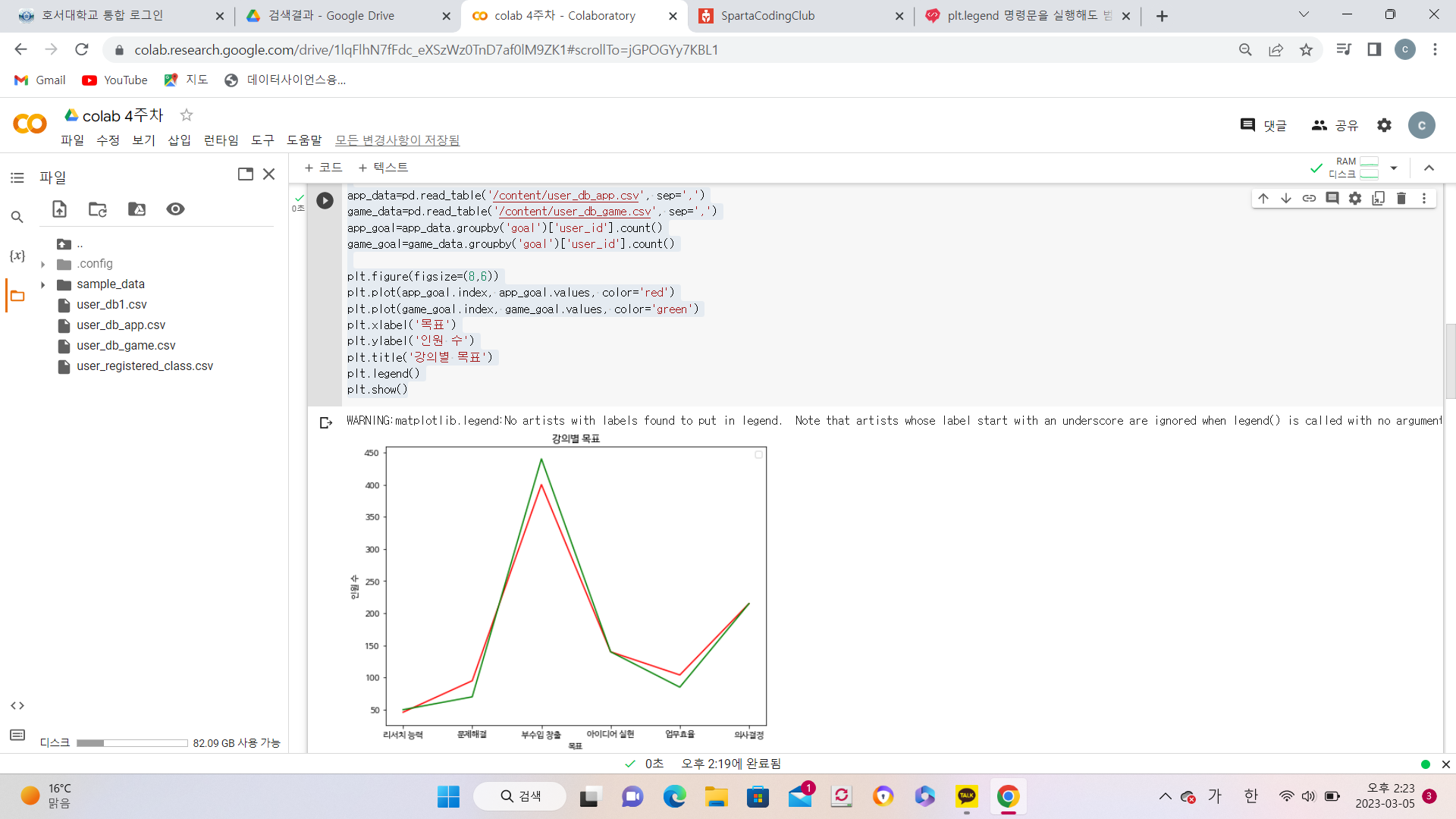Open file panel in new window

point(246,174)
